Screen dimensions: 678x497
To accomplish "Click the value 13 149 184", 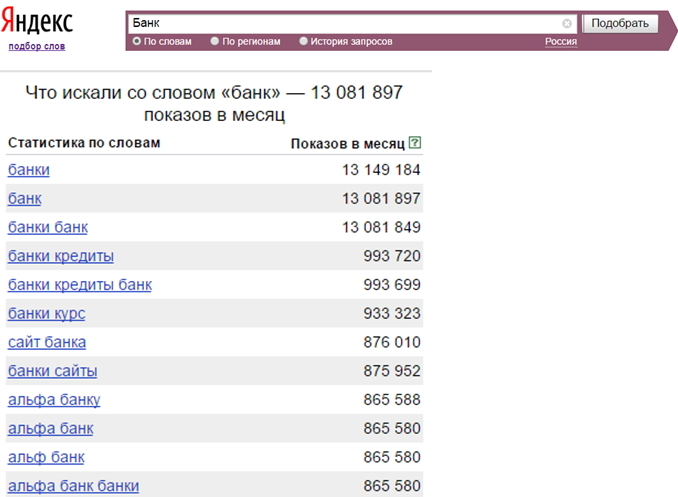I will point(381,170).
